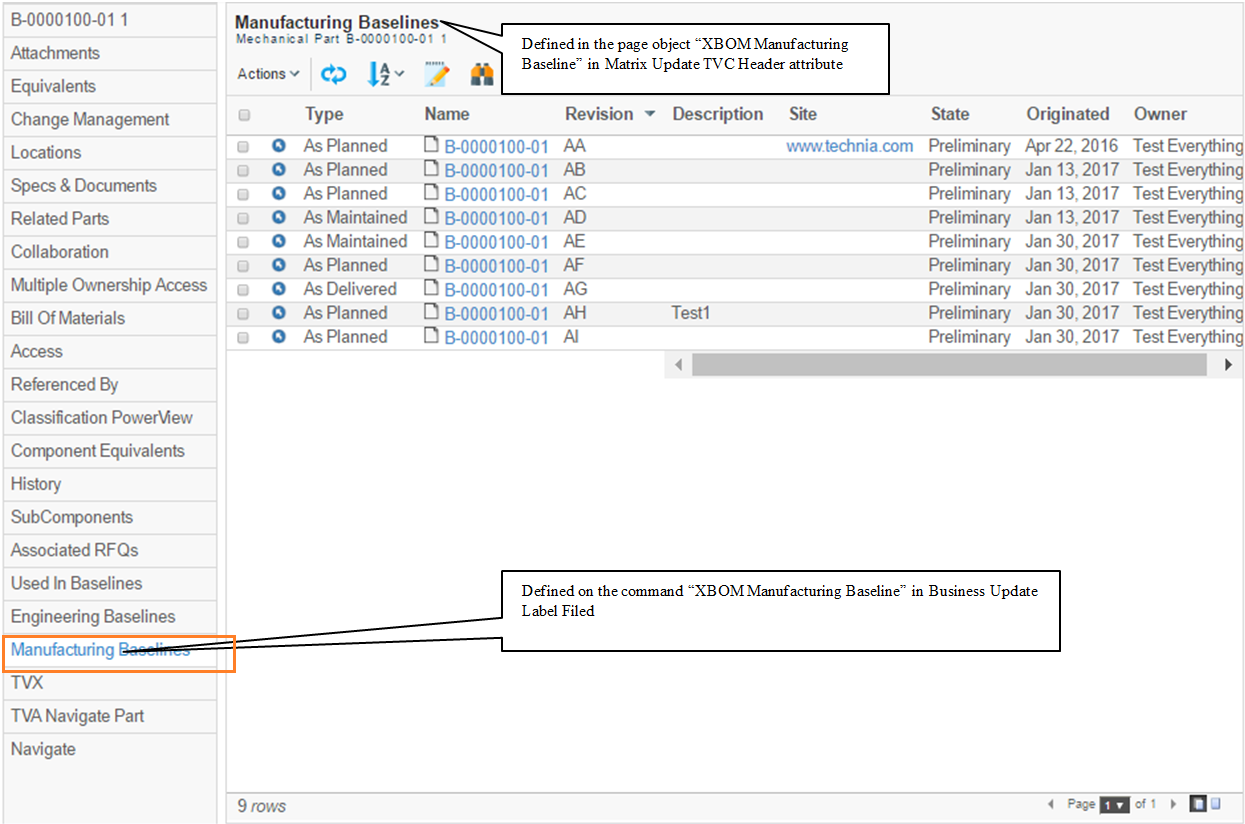Expand the Revision column sort arrow
The width and height of the screenshot is (1245, 824).
pyautogui.click(x=650, y=114)
